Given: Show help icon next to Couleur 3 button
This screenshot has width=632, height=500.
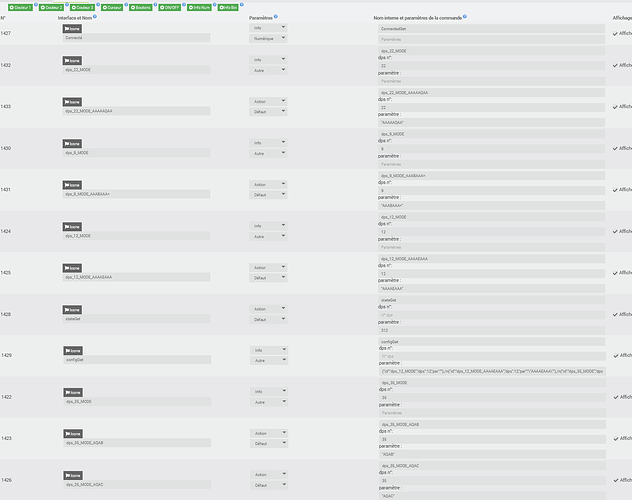Looking at the screenshot, I should click(x=98, y=4).
